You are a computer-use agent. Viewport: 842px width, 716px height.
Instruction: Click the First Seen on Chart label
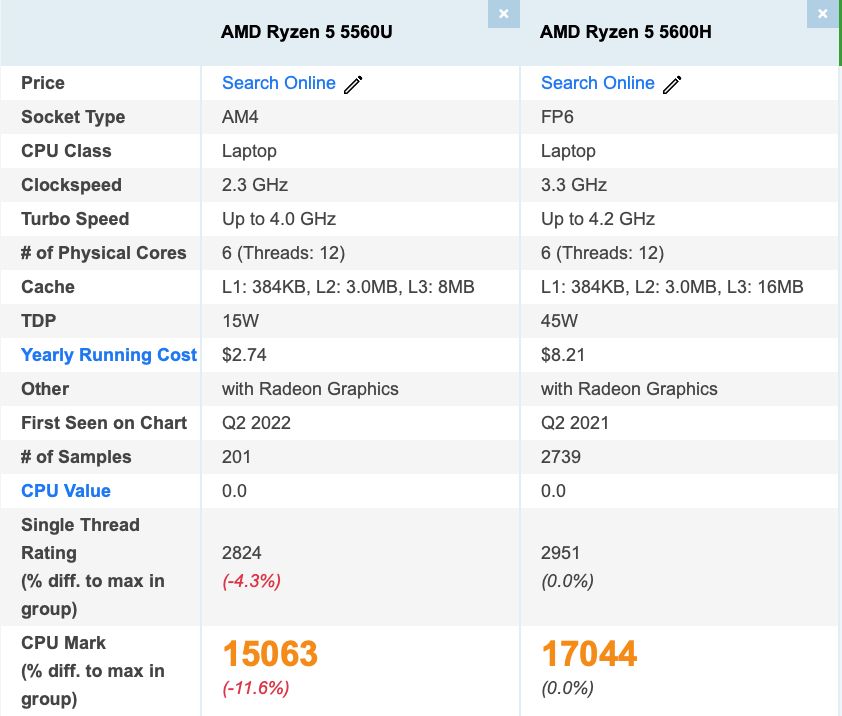click(x=104, y=423)
